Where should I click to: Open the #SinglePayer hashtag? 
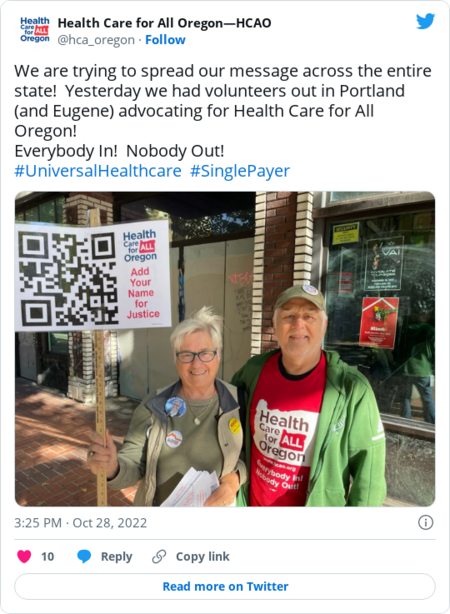pos(240,171)
